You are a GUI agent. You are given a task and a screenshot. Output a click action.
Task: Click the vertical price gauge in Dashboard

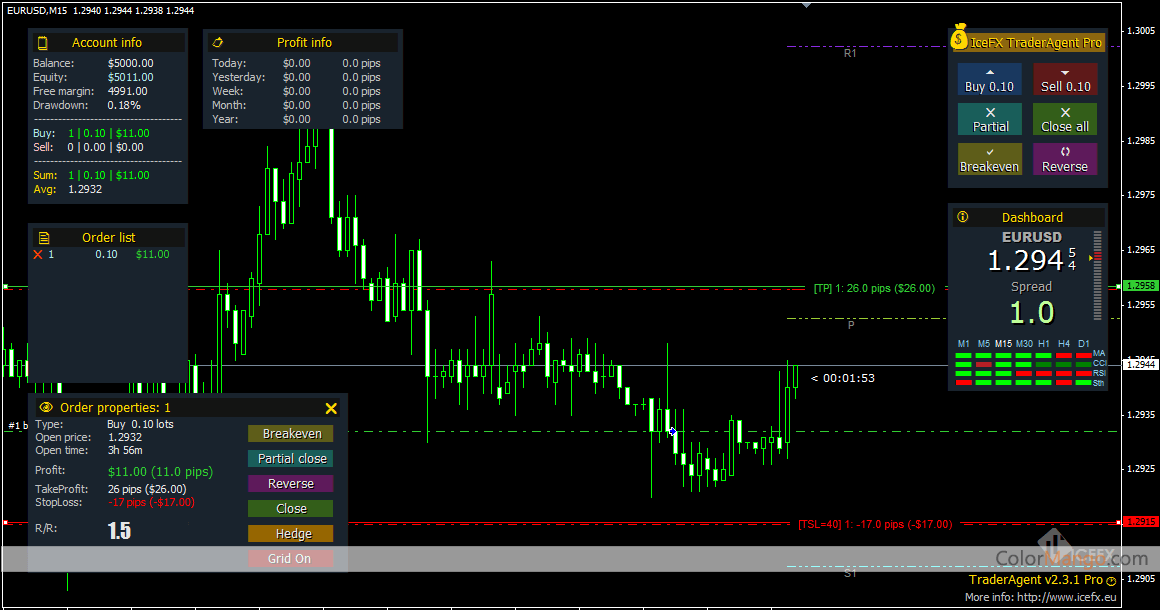(1097, 275)
